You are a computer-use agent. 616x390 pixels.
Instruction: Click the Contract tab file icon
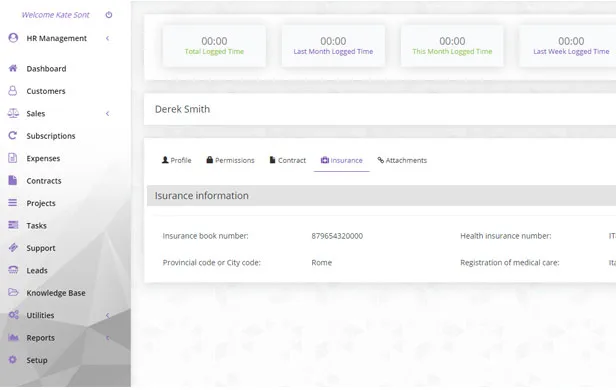(272, 160)
